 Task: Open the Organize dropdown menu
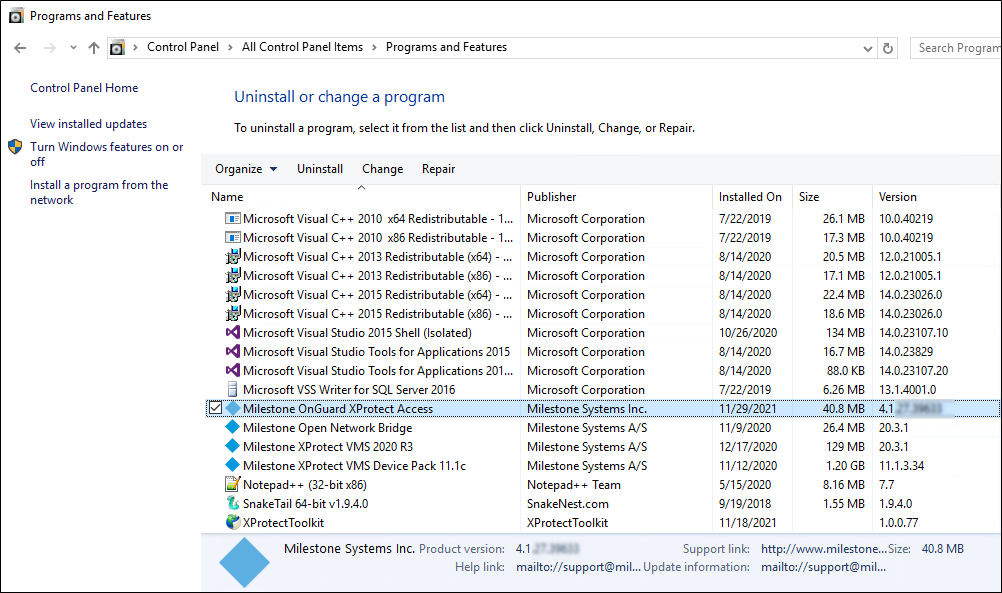(245, 169)
